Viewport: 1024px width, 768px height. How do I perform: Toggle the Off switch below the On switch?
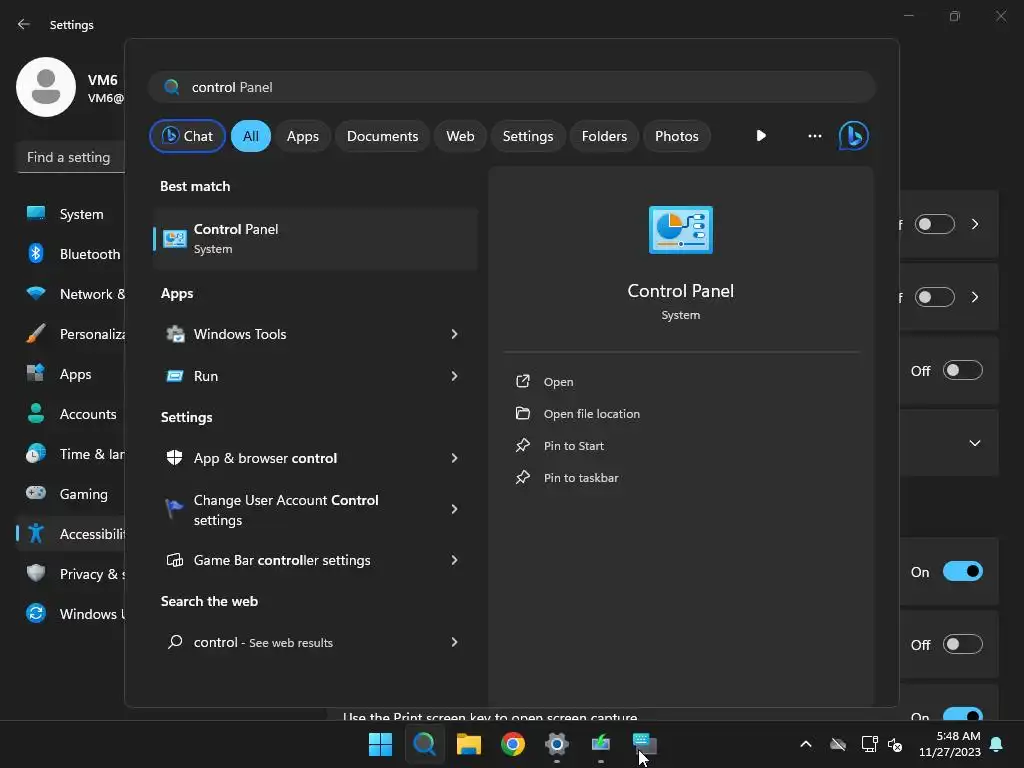(x=963, y=645)
